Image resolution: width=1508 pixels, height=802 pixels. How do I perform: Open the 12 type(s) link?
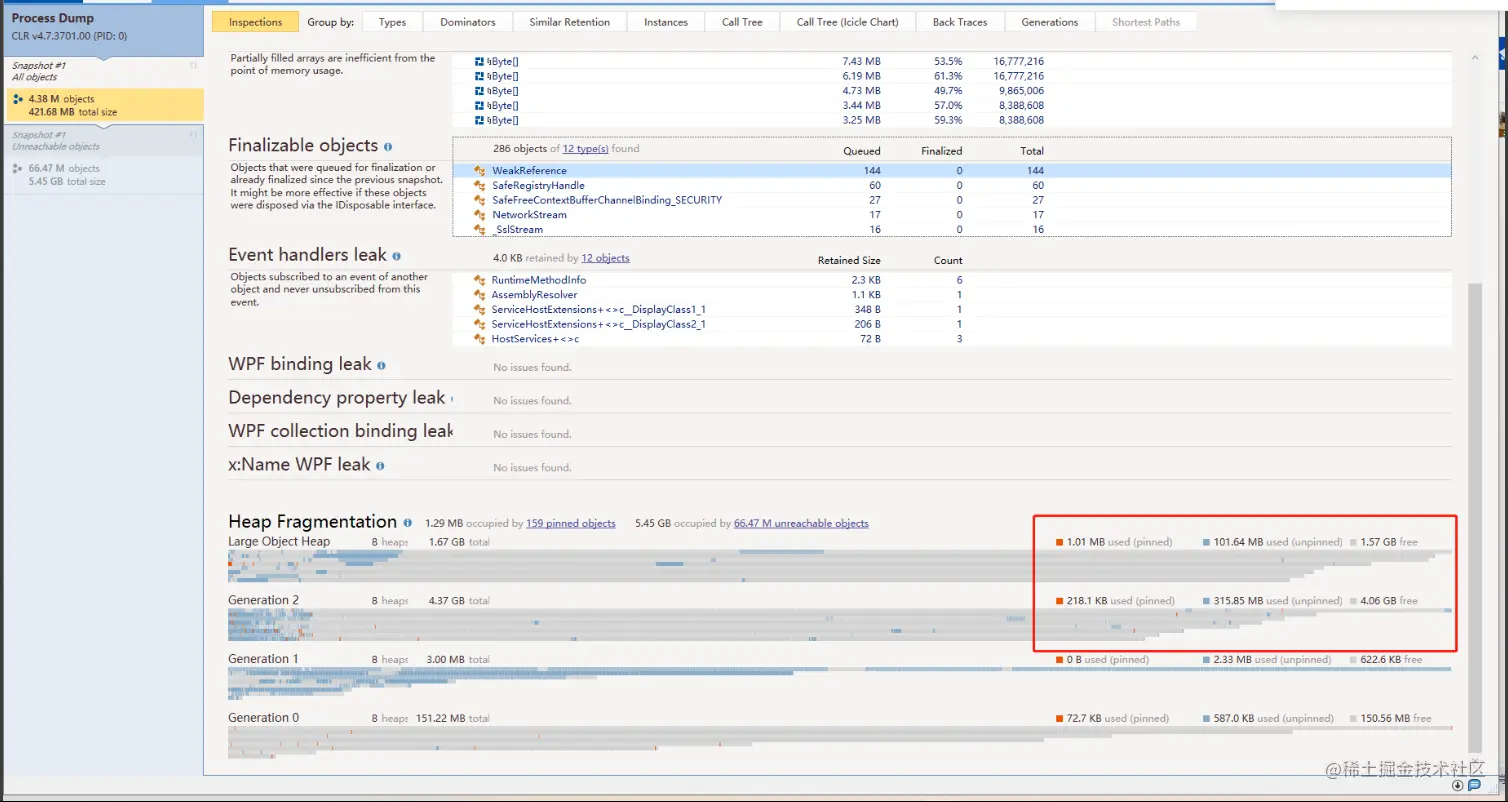pyautogui.click(x=586, y=149)
